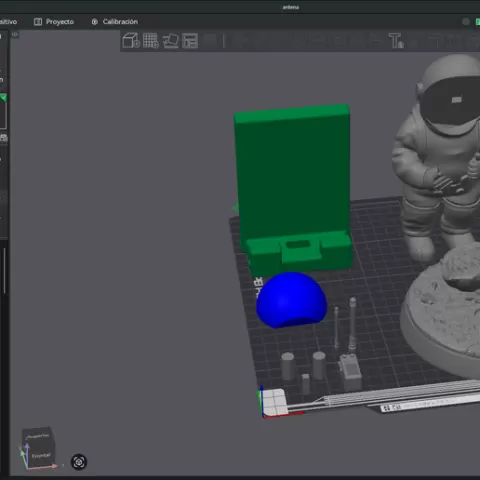Viewport: 480px width, 480px height.
Task: Click the Frontal face of view cube
Action: click(x=41, y=456)
